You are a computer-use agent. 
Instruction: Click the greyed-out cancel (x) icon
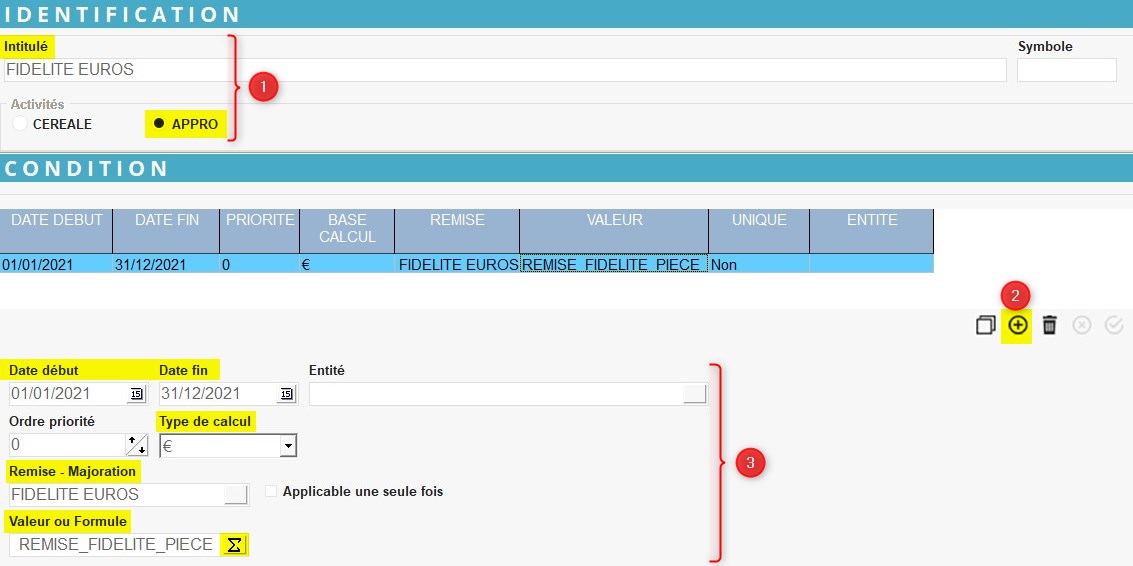(1082, 325)
